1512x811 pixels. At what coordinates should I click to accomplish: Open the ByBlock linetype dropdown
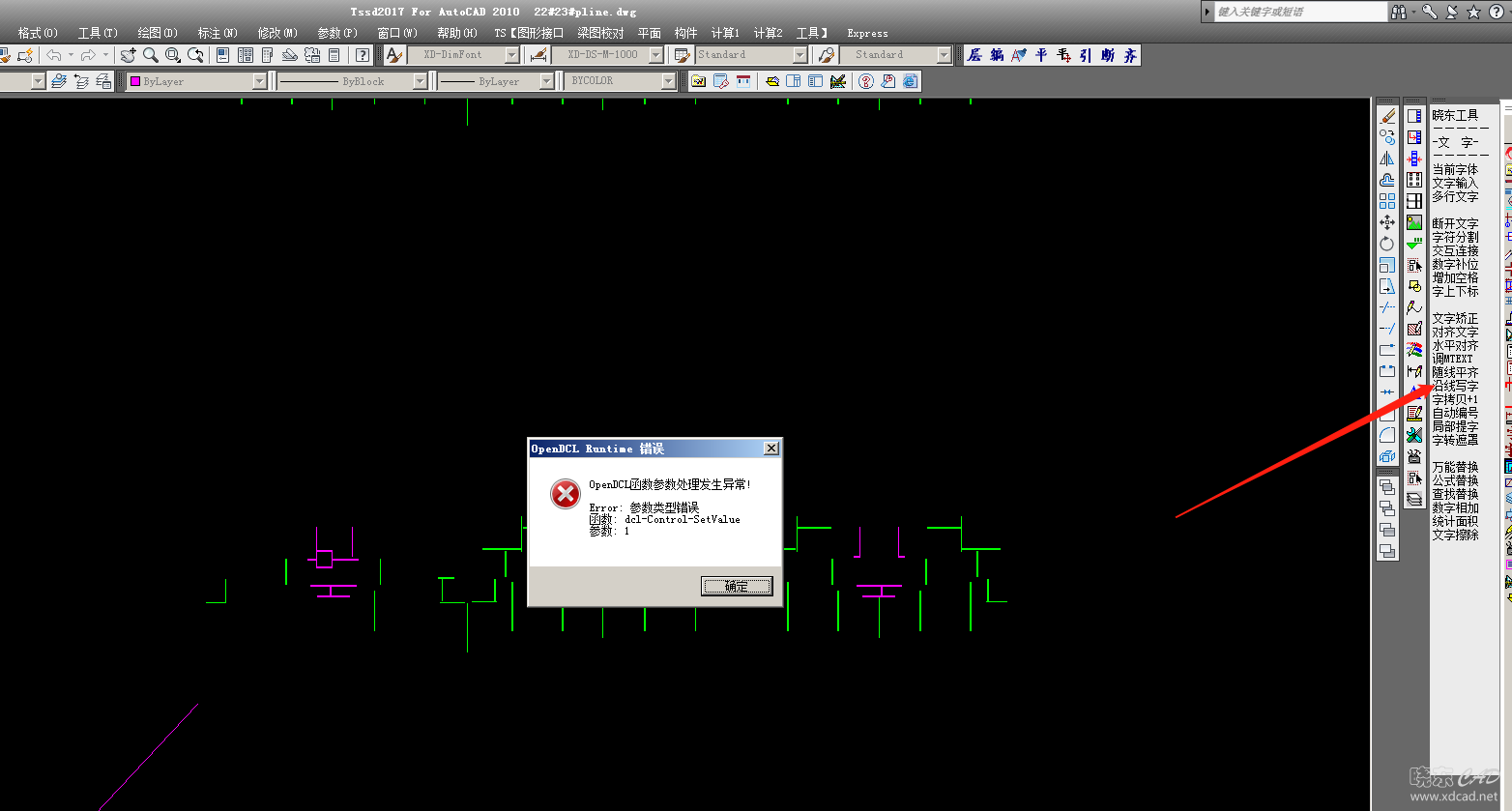point(420,81)
